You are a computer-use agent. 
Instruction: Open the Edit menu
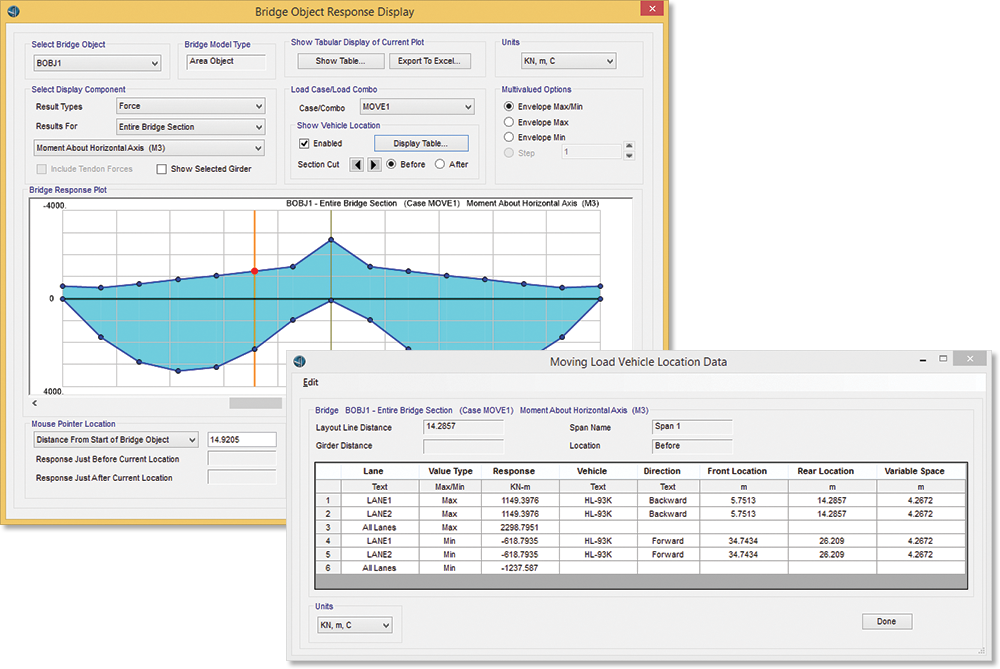click(x=310, y=383)
